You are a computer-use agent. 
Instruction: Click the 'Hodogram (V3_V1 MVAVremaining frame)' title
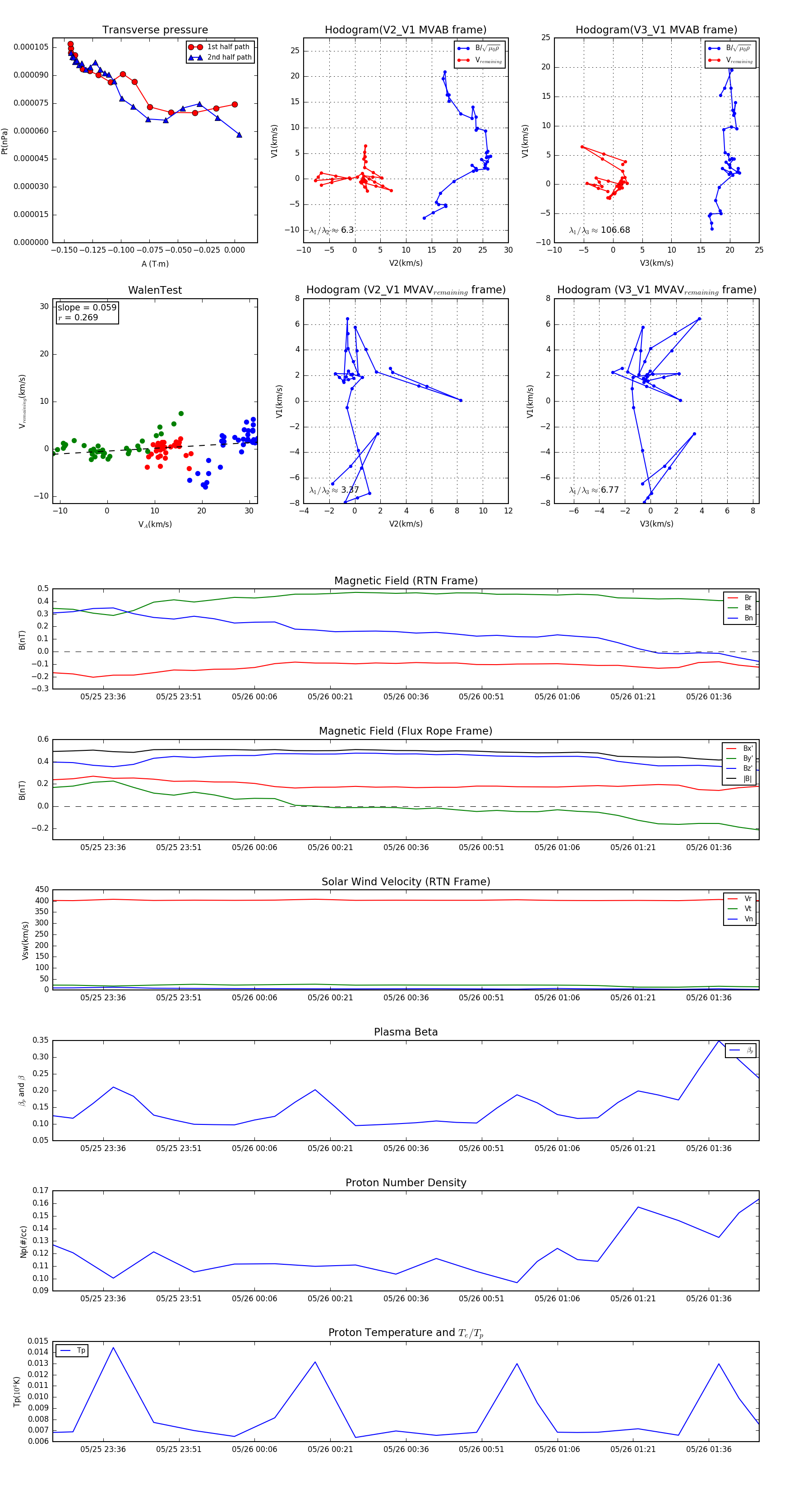[x=656, y=290]
